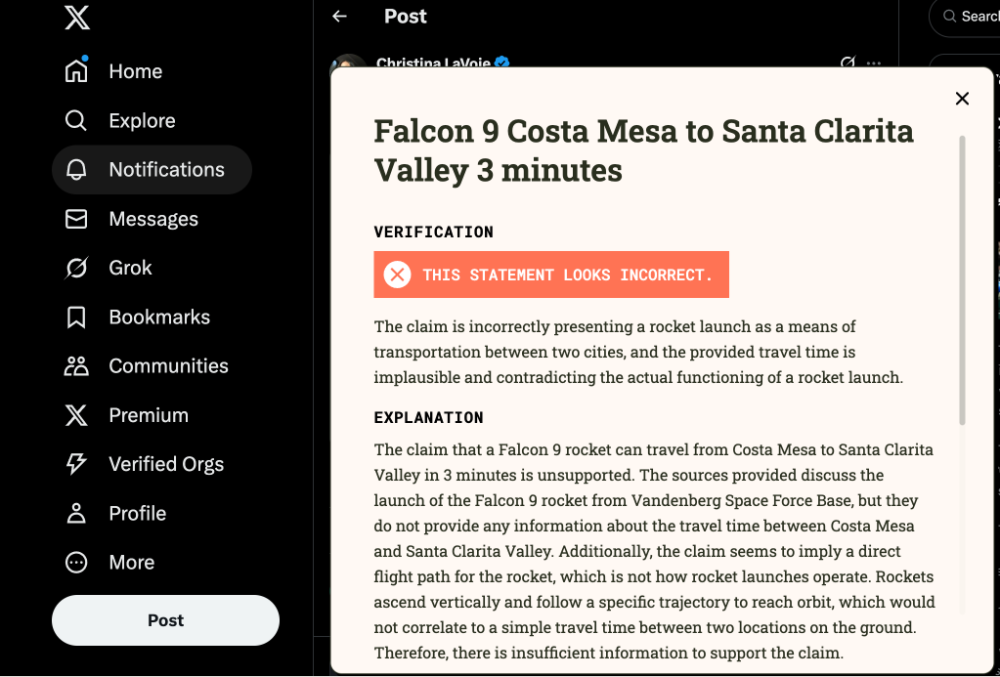Screen dimensions: 1000x677
Task: Close the fact-check verification popup
Action: click(x=962, y=98)
